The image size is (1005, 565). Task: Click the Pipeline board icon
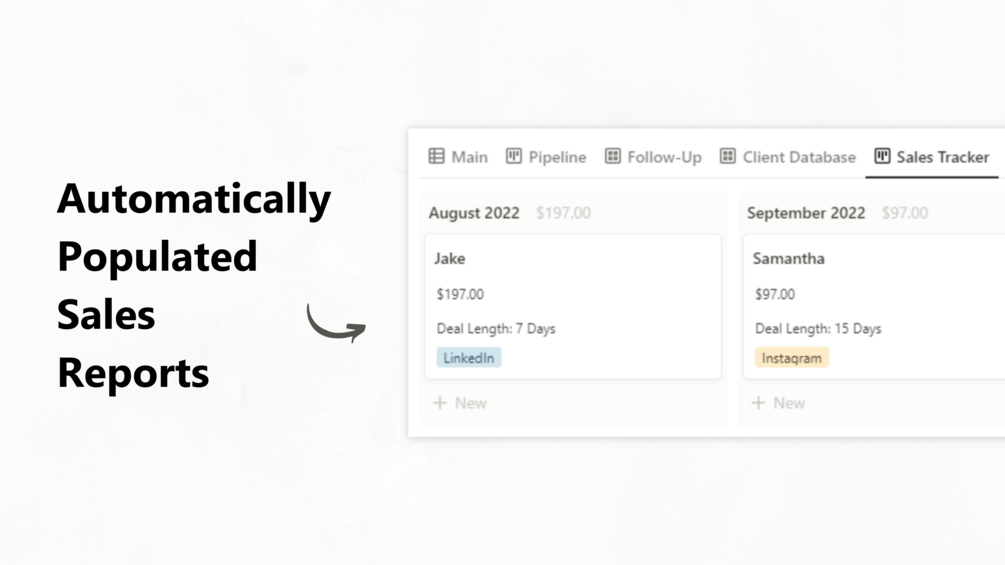pyautogui.click(x=514, y=157)
